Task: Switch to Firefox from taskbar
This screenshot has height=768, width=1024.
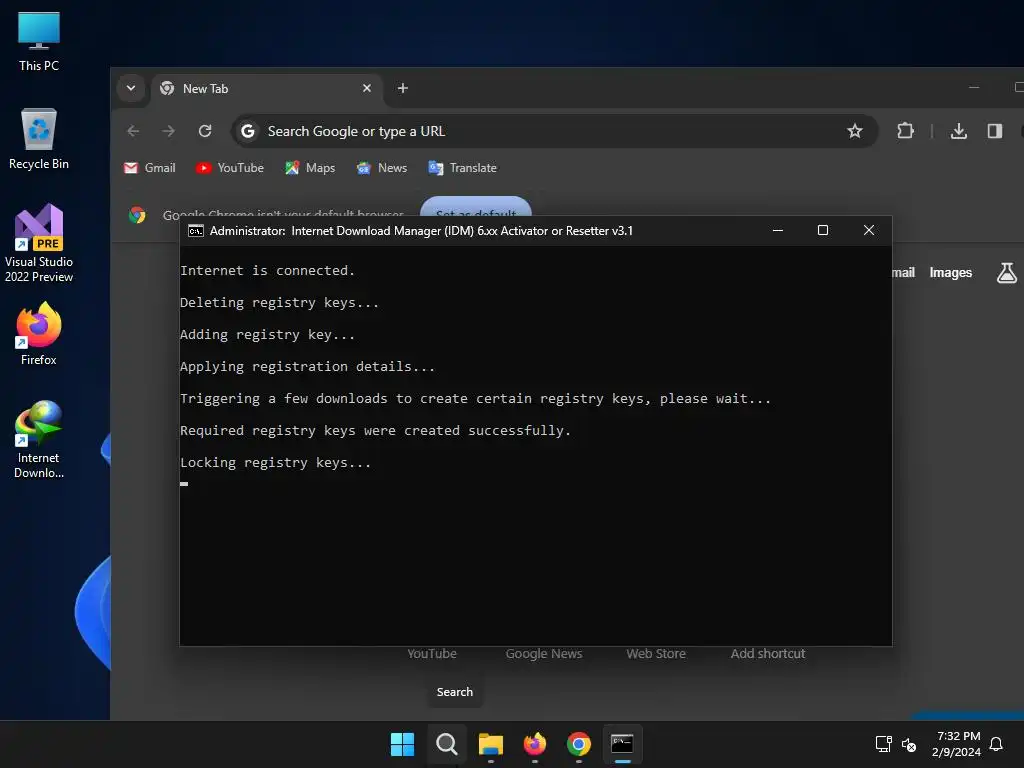Action: tap(535, 744)
